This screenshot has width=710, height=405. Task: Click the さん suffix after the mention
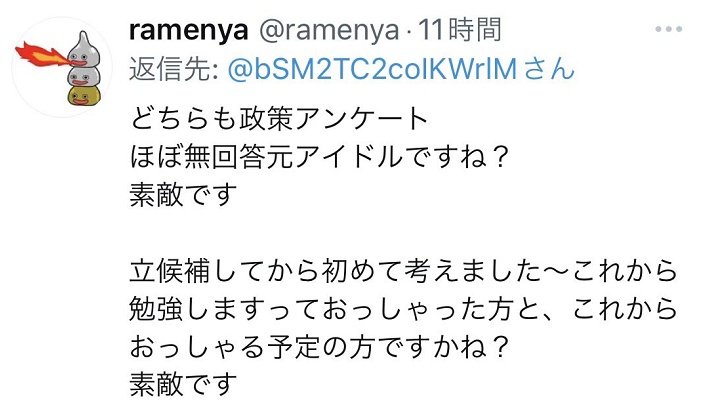click(x=550, y=69)
